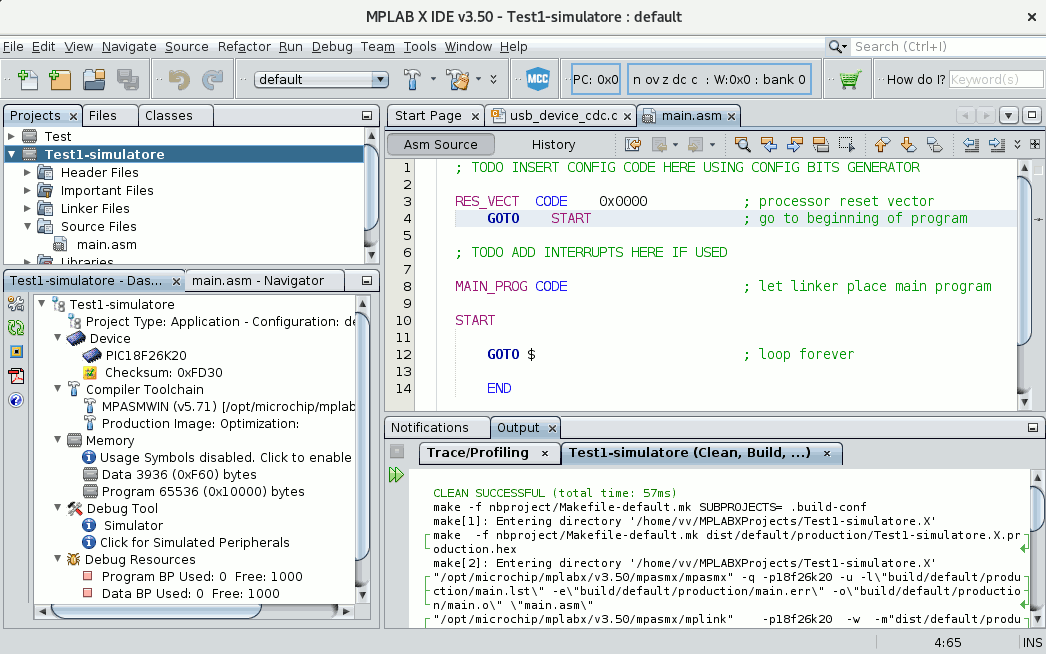Screen dimensions: 1046x654
Task: Open the Clean and Build dropdown arrow
Action: click(478, 79)
